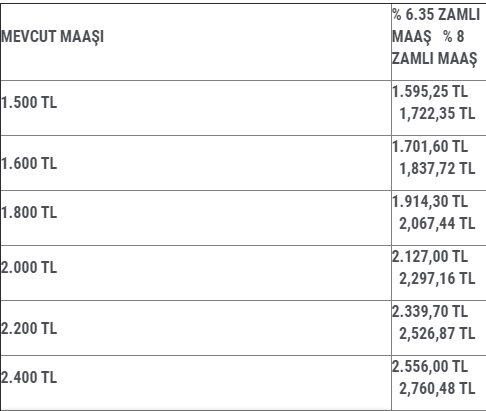Click the MEVCUT MAAŞI header cell
Image resolution: width=486 pixels, height=411 pixels.
[x=196, y=42]
